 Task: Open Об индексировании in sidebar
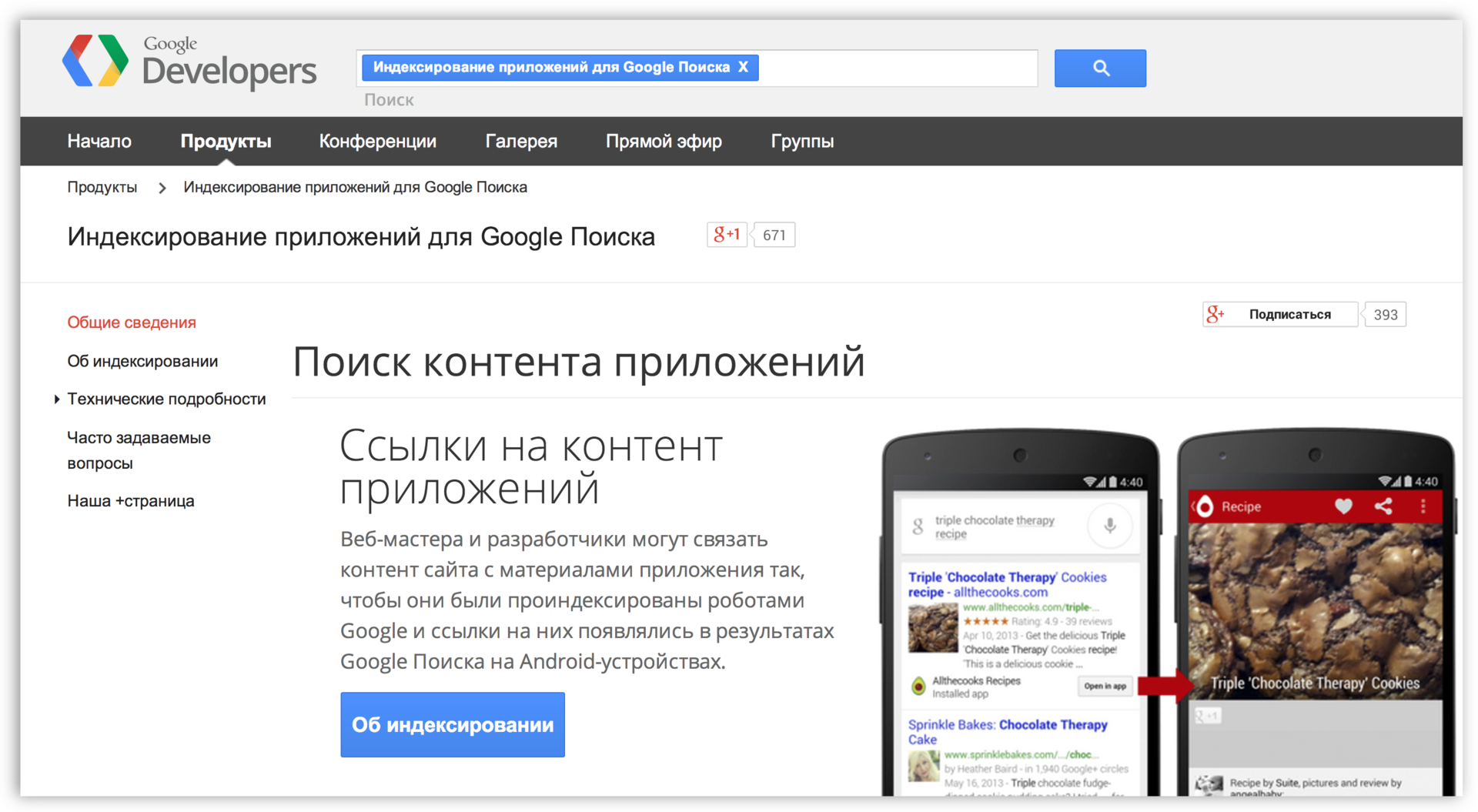coord(142,361)
